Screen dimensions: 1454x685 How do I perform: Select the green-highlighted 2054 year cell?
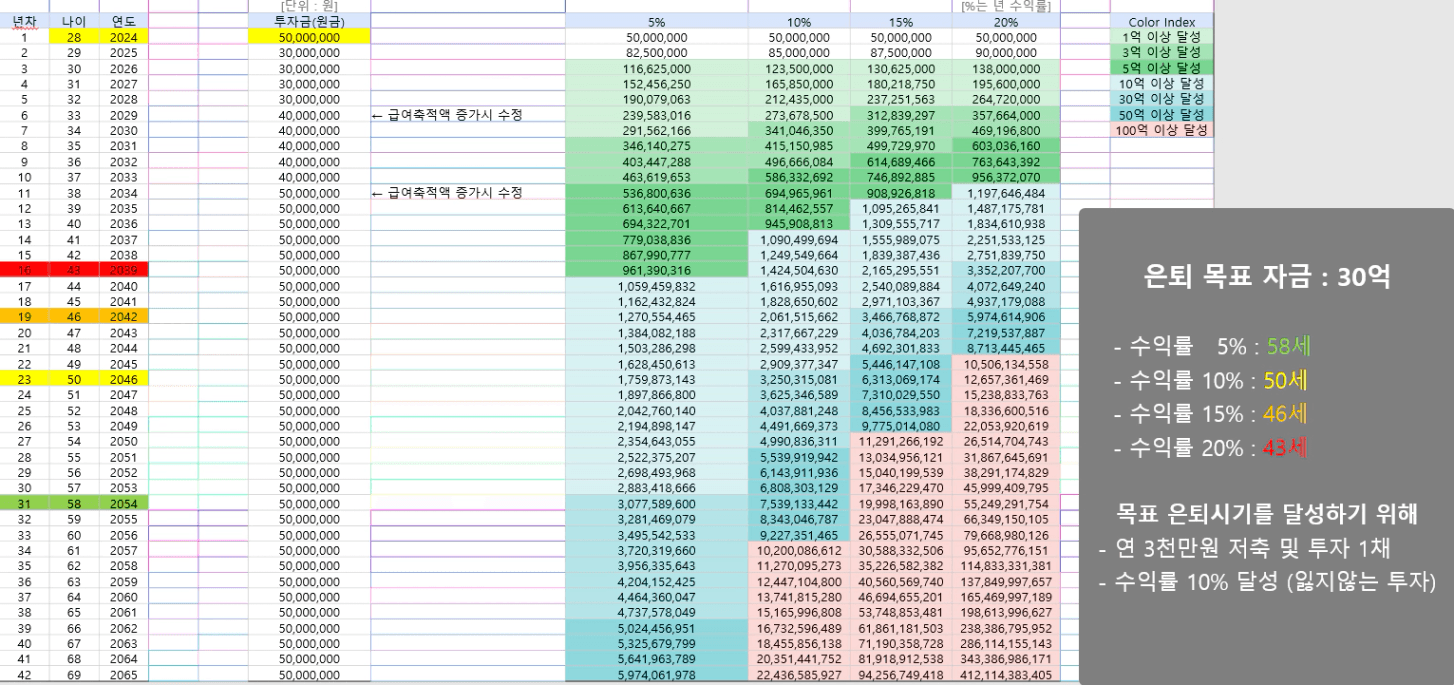[x=123, y=503]
